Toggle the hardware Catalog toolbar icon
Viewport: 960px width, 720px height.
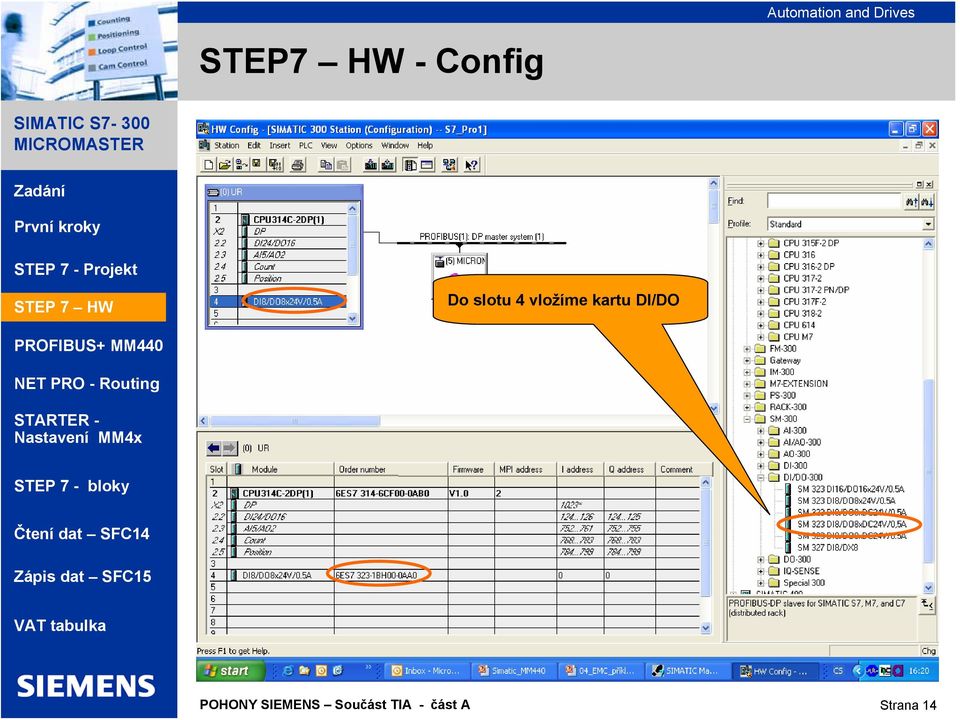pyautogui.click(x=410, y=165)
